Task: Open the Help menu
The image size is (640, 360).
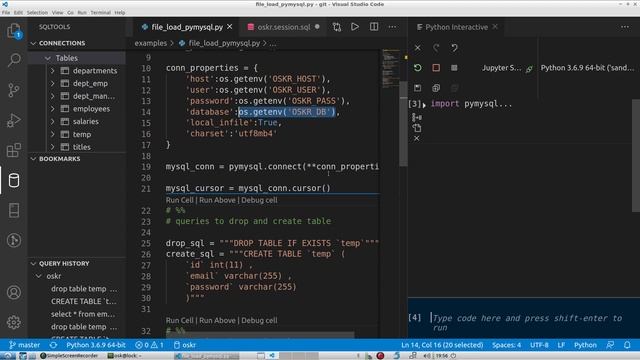Action: pyautogui.click(x=120, y=13)
